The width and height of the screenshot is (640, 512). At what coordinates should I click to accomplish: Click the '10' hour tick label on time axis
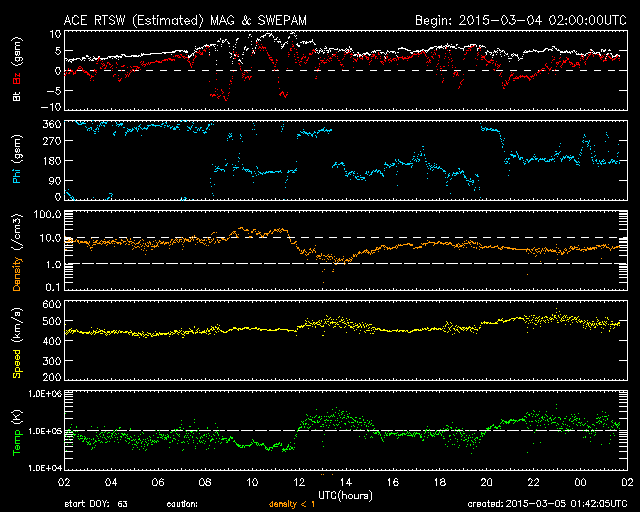(252, 483)
